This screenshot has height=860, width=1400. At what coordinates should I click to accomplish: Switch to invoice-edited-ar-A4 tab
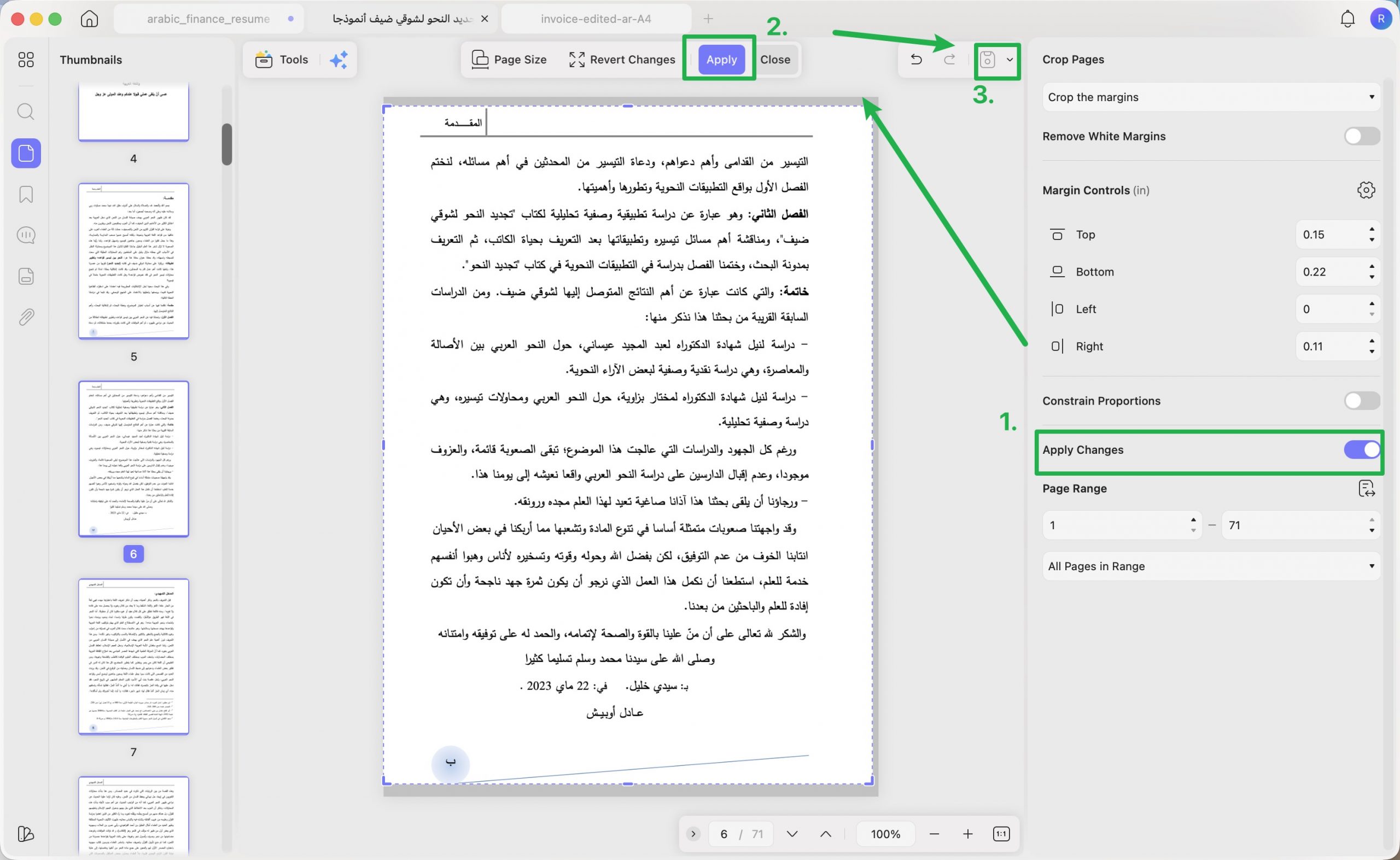(596, 19)
